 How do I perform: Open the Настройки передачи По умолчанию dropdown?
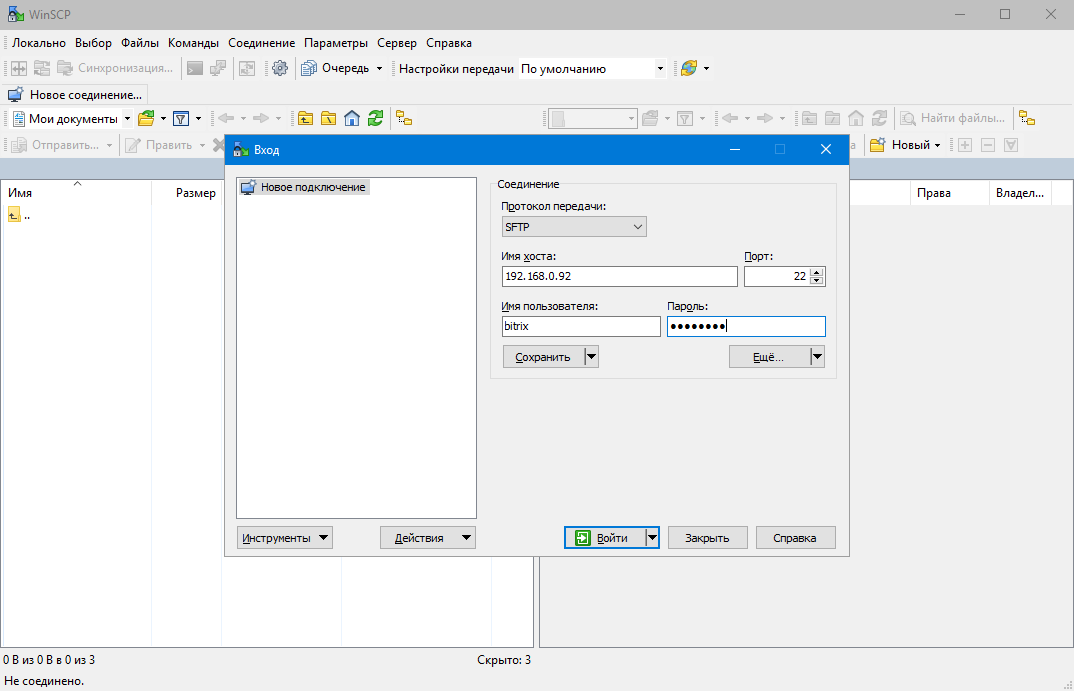[x=658, y=68]
